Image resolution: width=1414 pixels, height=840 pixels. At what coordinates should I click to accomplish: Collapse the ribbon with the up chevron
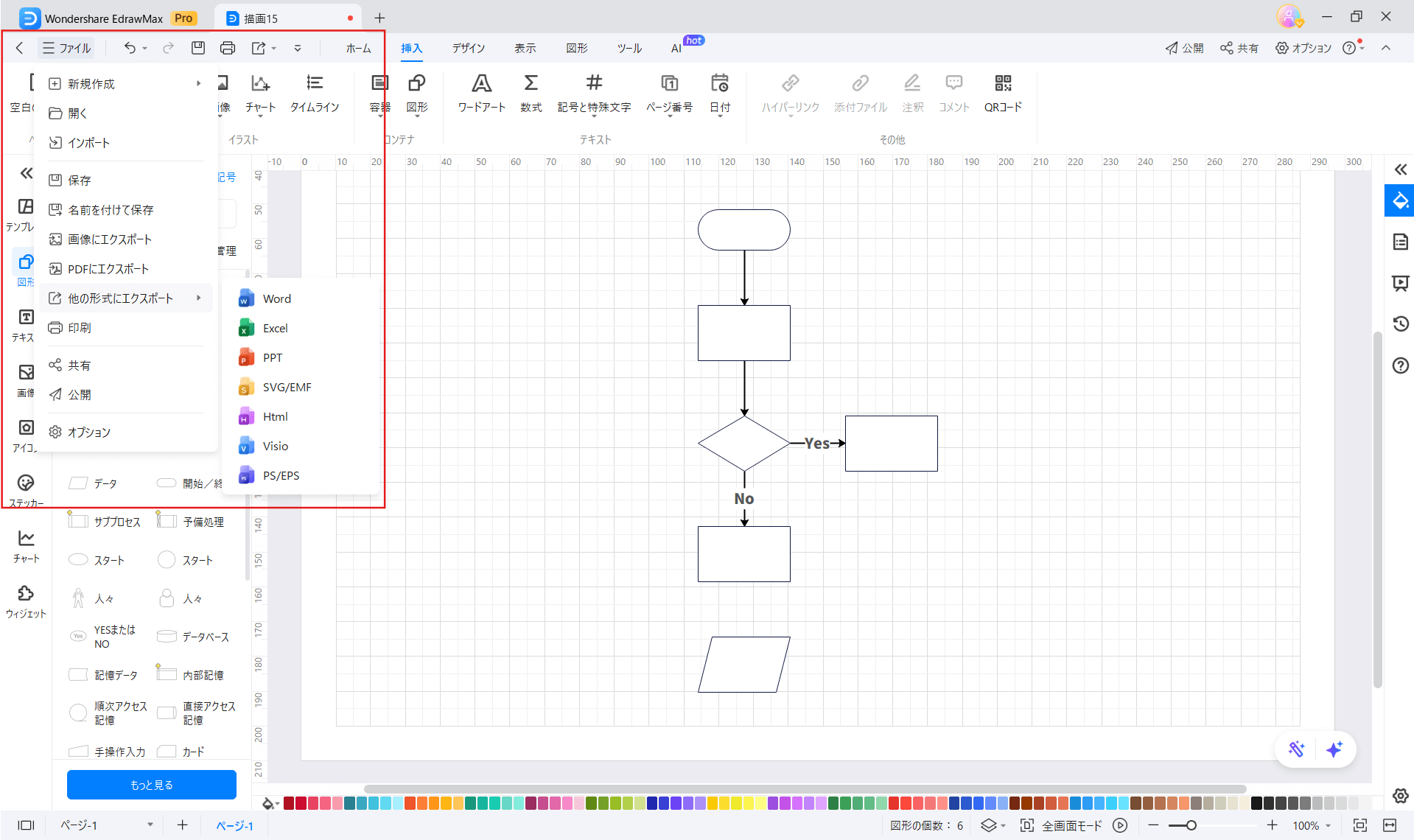click(x=1386, y=48)
